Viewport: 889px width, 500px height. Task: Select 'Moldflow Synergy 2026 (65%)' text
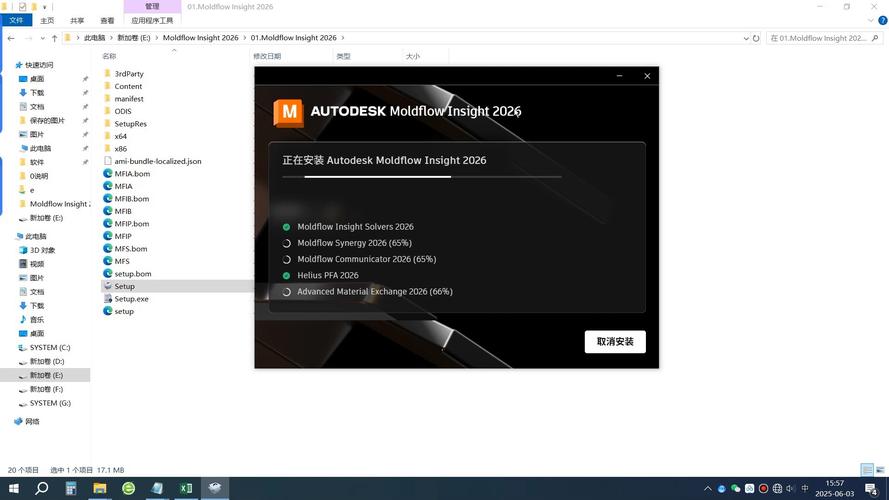click(x=354, y=243)
